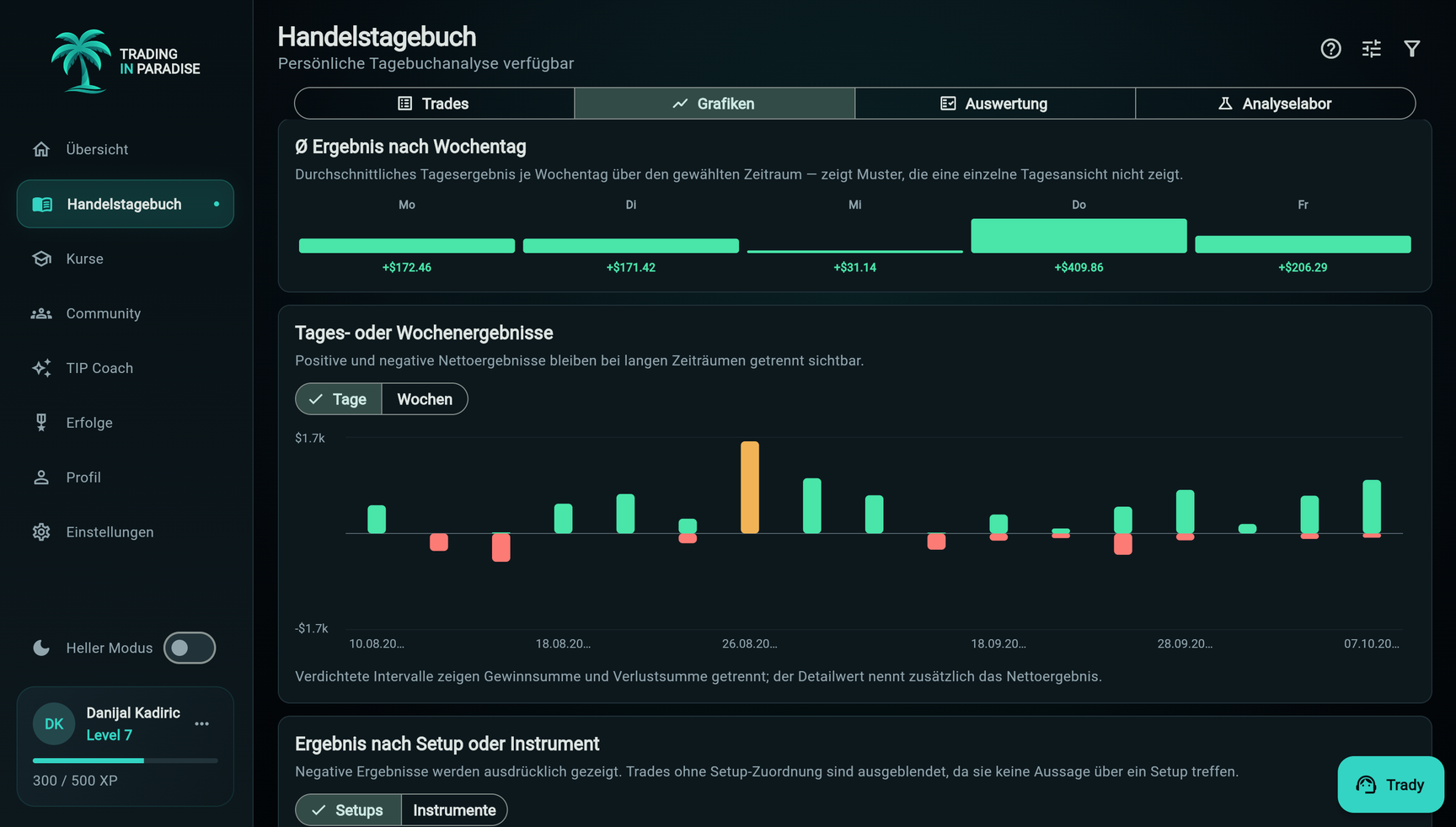This screenshot has height=827, width=1456.
Task: Click the sparkle icon for TIP Coach
Action: coord(41,368)
